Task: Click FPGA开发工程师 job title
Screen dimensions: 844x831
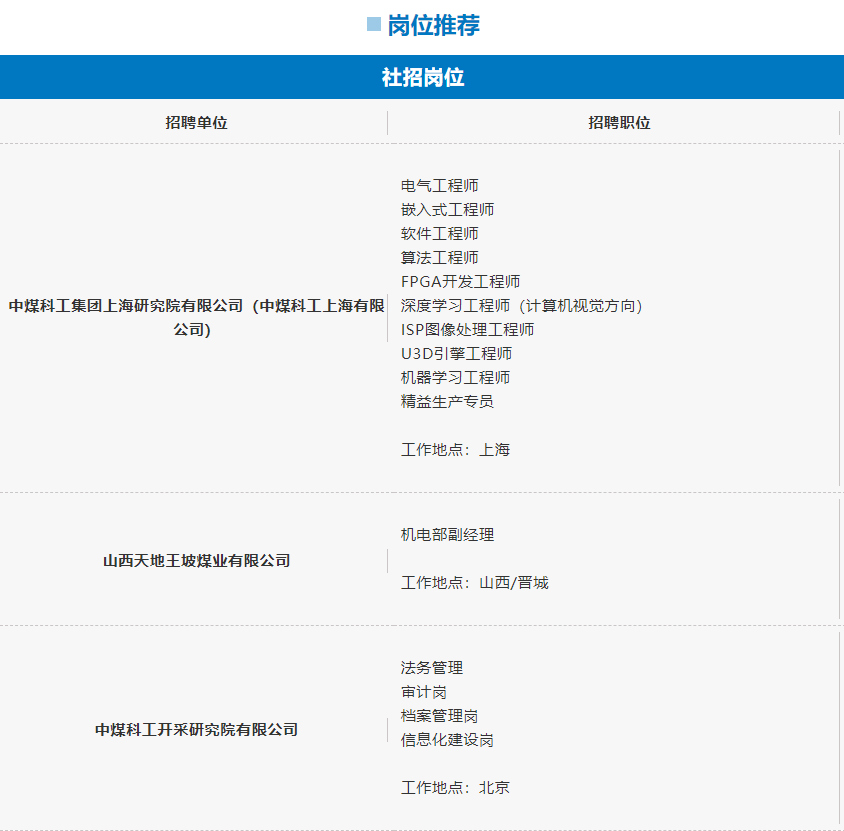Action: (460, 281)
